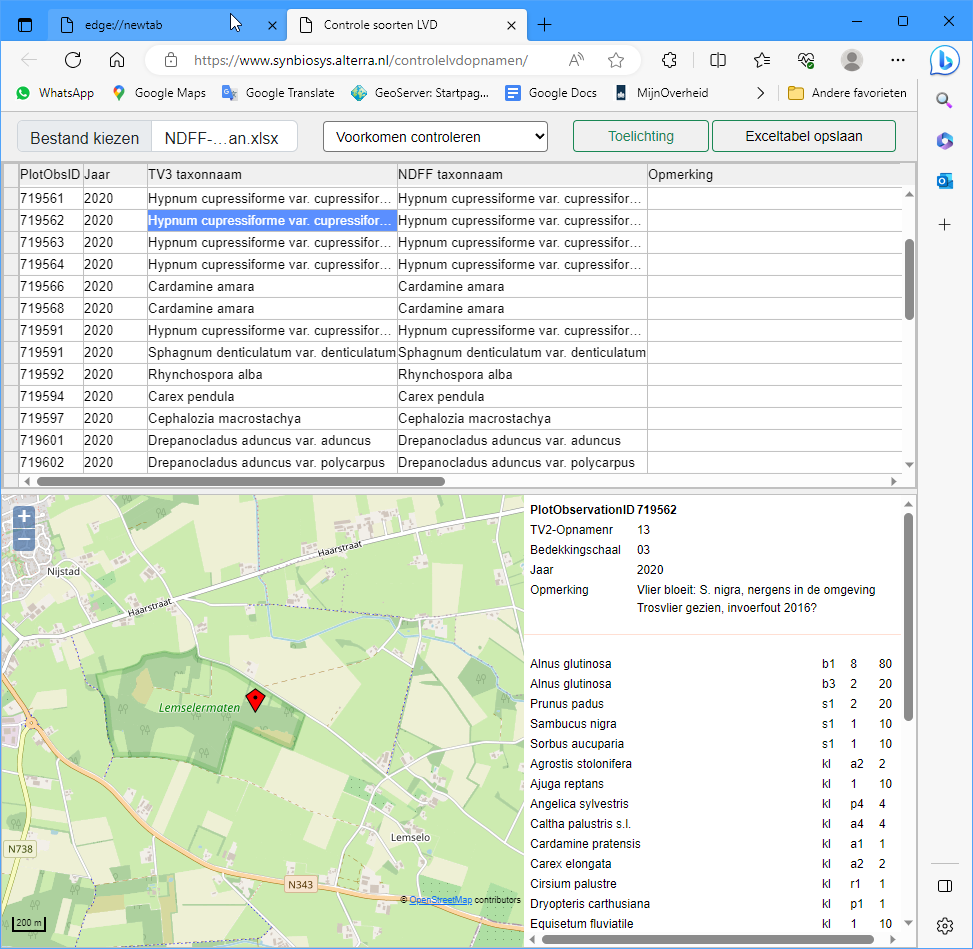973x949 pixels.
Task: Open the Outlook sidebar app
Action: pyautogui.click(x=944, y=181)
